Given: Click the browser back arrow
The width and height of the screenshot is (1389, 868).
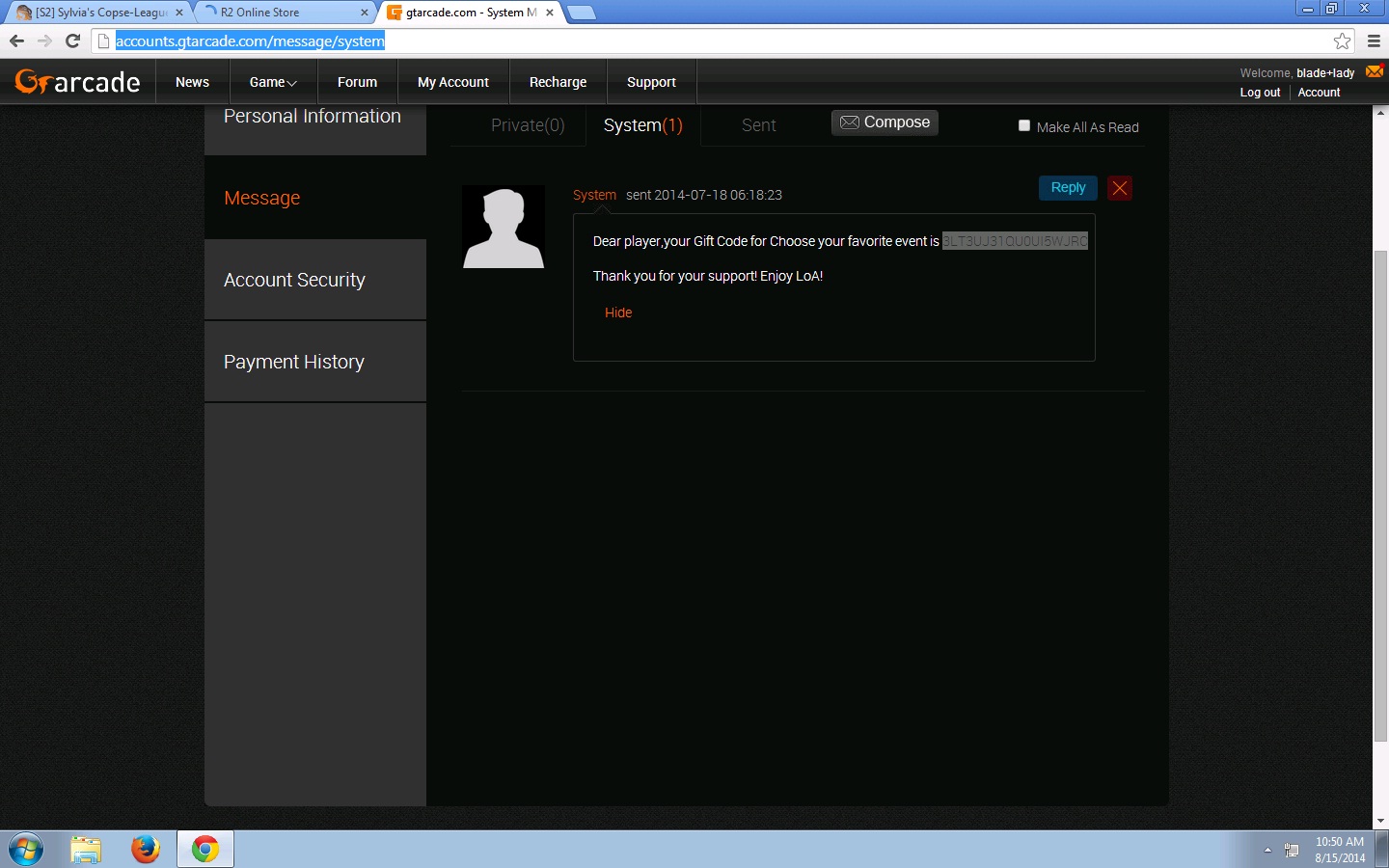Looking at the screenshot, I should pos(16,41).
